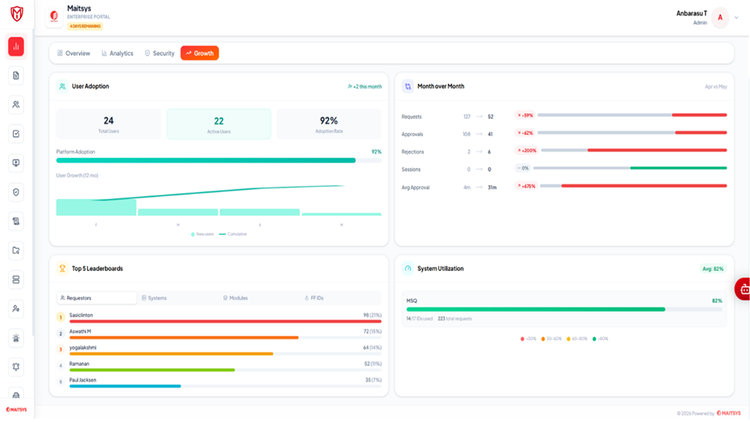Screen dimensions: 750x422
Task: Click the red utilization legend dot
Action: (x=522, y=339)
